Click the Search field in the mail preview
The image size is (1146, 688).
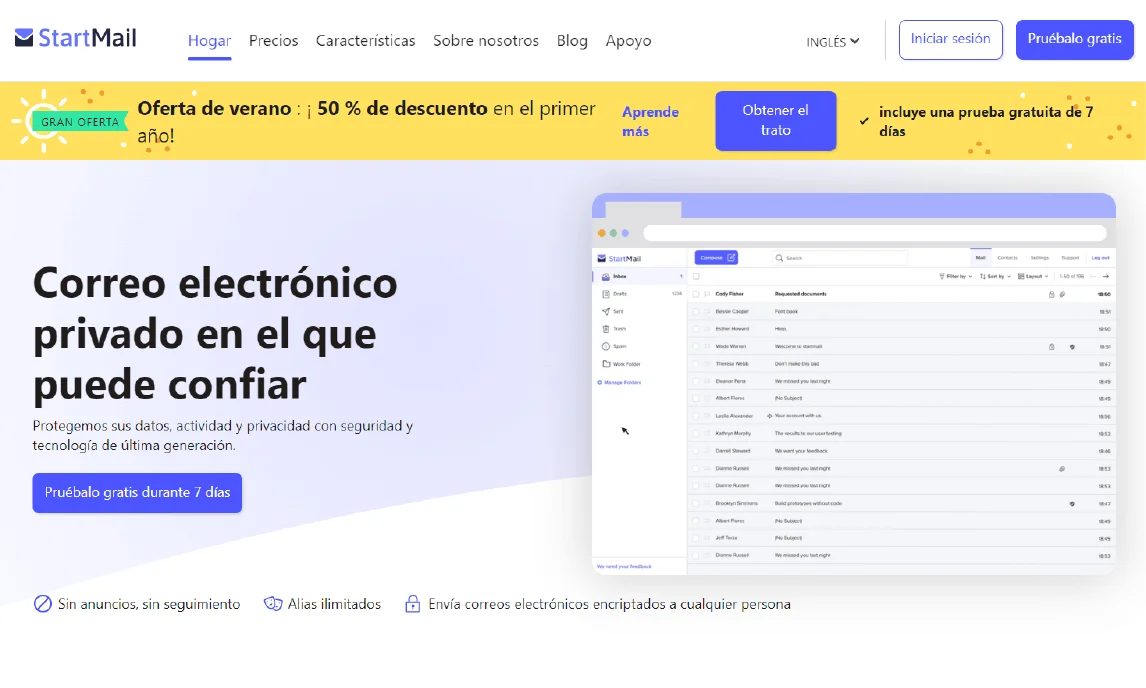click(x=840, y=258)
